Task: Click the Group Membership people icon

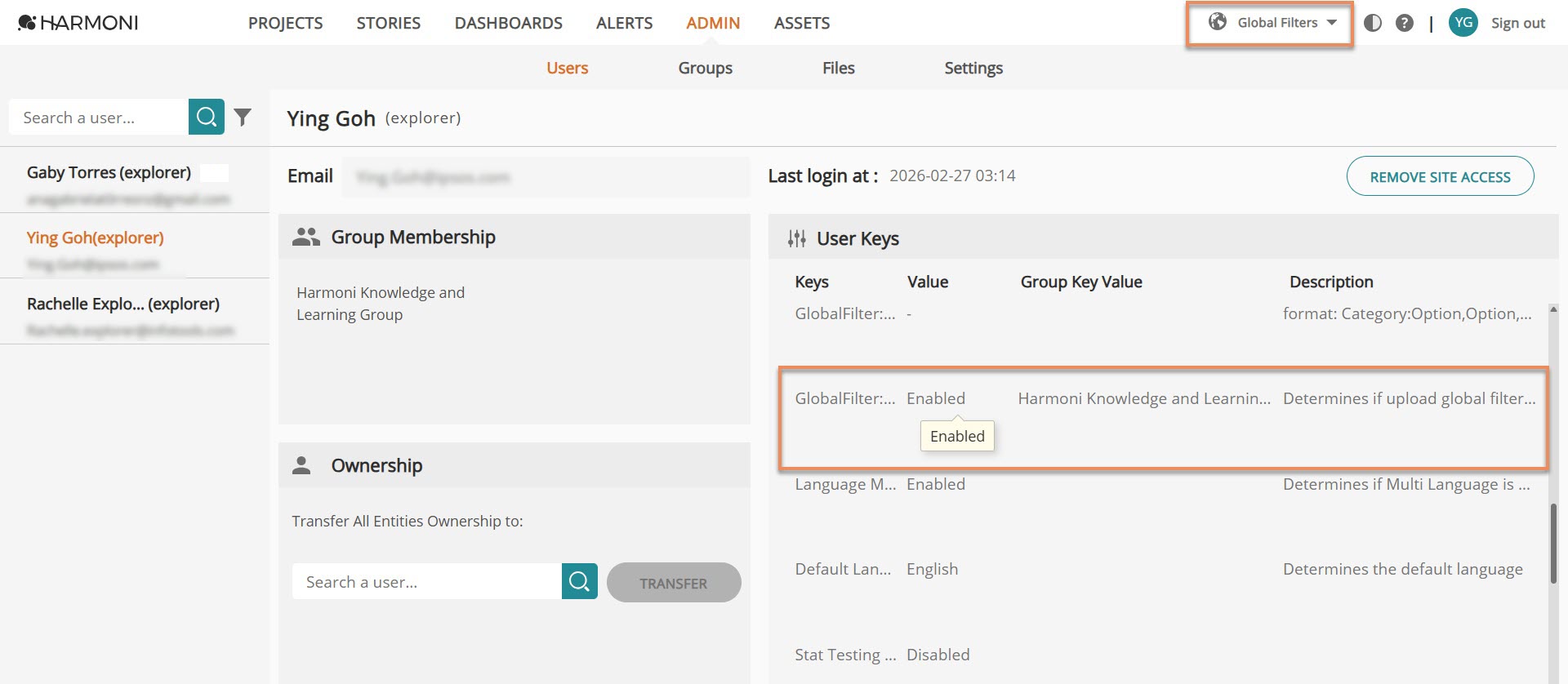Action: click(306, 237)
